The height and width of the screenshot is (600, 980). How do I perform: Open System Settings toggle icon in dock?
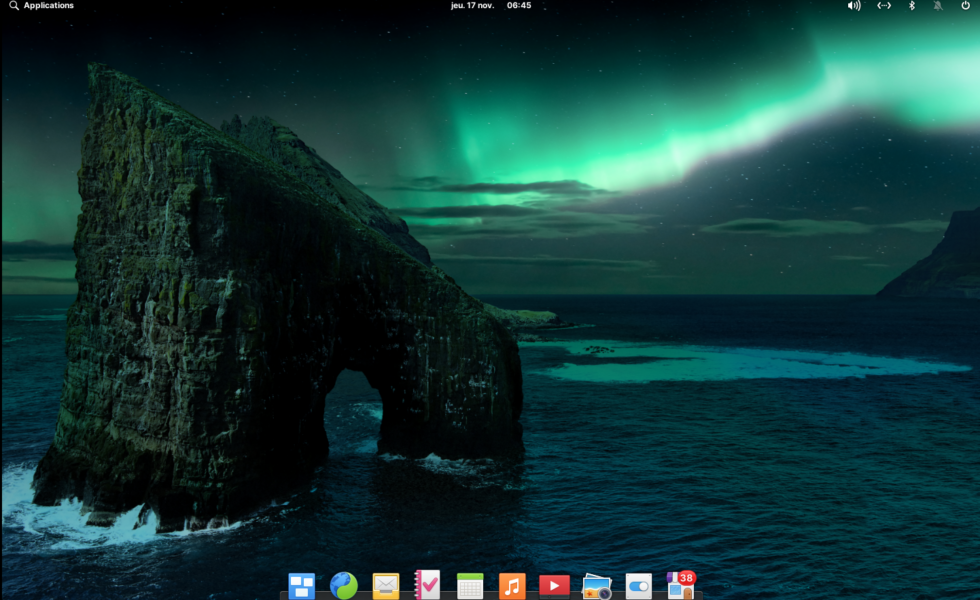pos(638,586)
